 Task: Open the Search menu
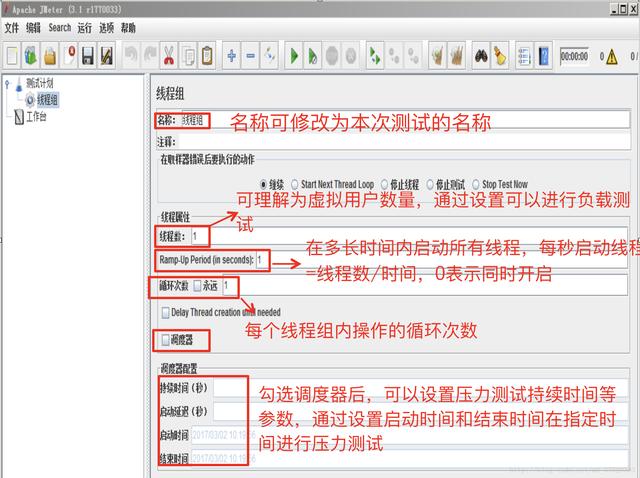60,28
